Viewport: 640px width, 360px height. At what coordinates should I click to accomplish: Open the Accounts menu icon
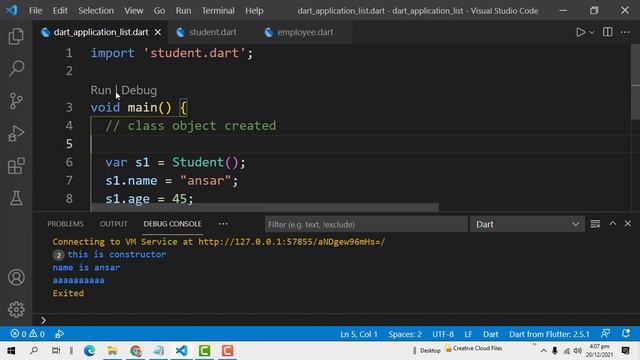(16, 278)
